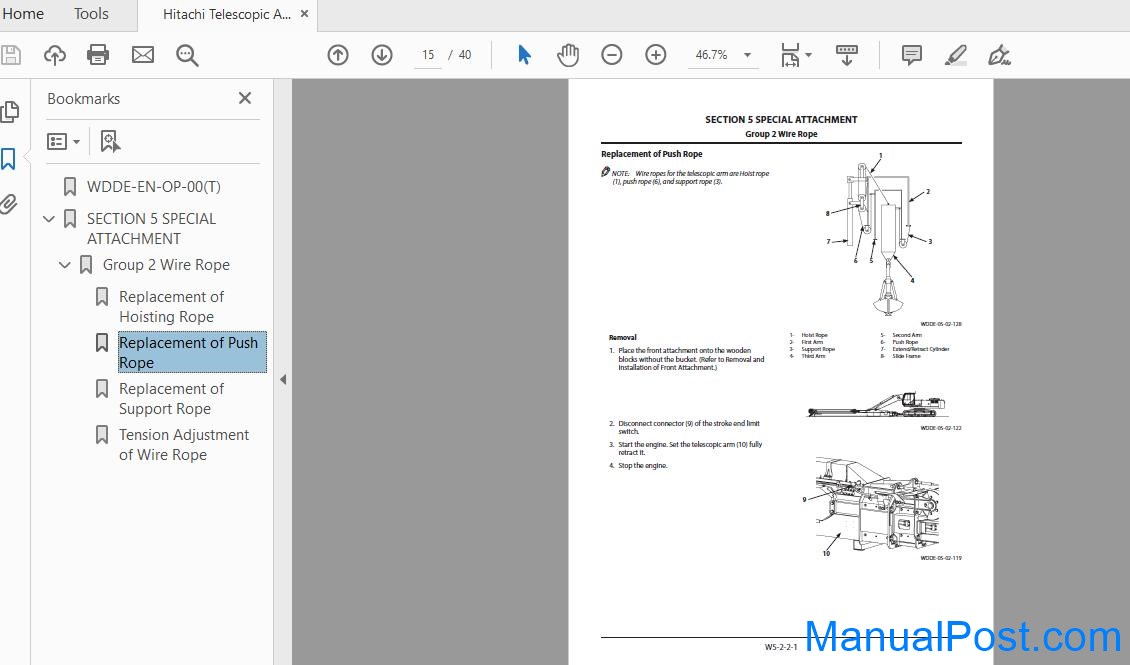Open the scrolling mode tool with keyboard icon
The image size is (1130, 665).
tap(847, 55)
